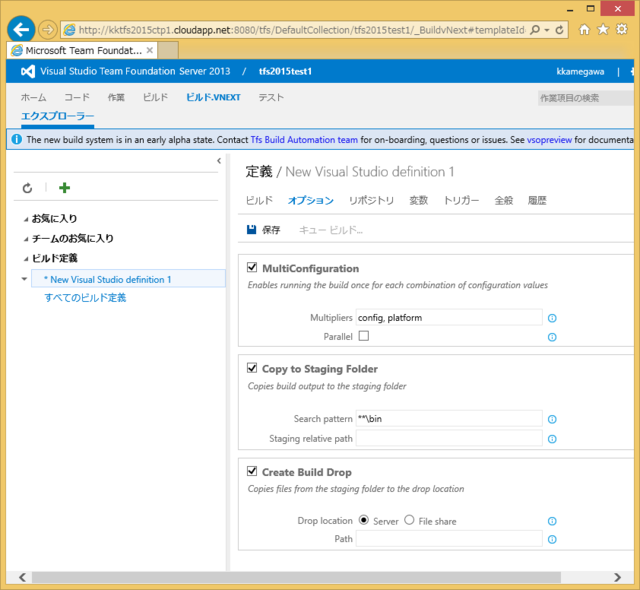
Task: Switch to the リポジトリ tab
Action: pyautogui.click(x=371, y=200)
